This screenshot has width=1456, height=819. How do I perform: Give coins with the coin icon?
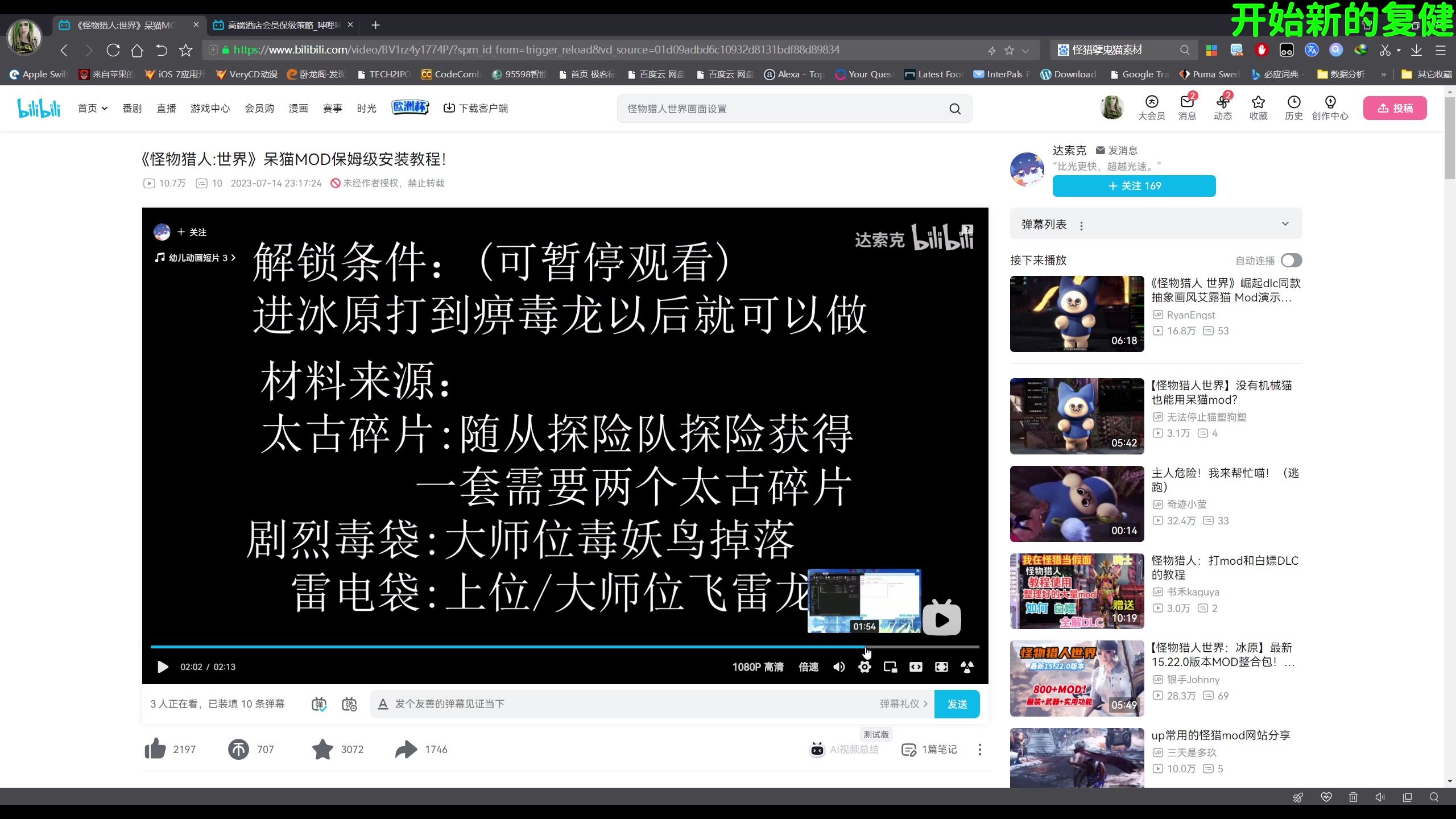pyautogui.click(x=238, y=749)
